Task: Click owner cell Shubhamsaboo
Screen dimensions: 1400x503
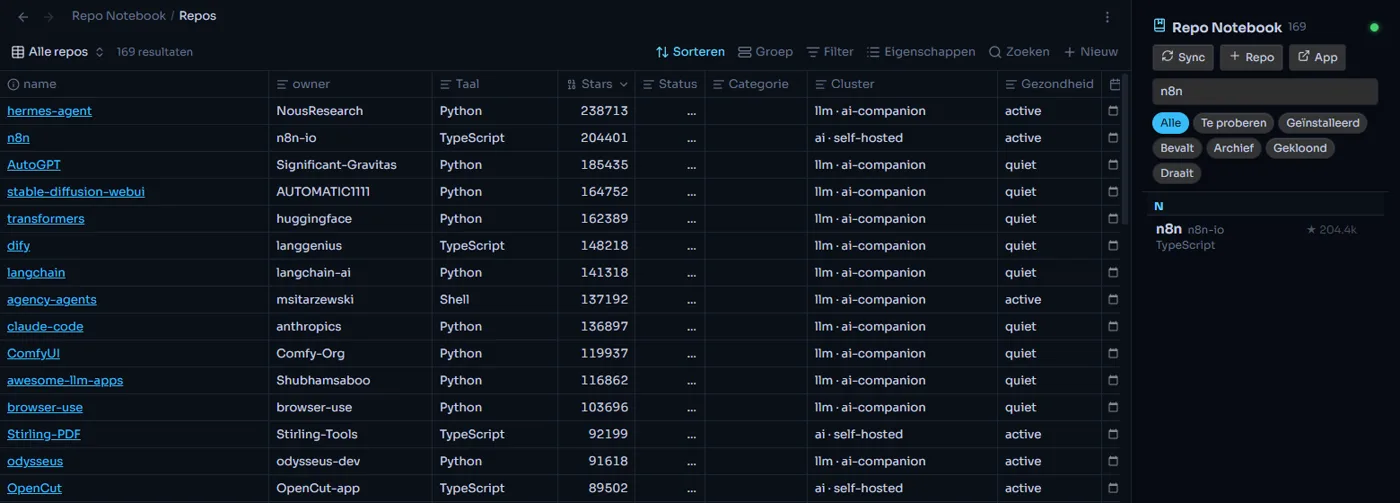Action: tap(350, 381)
